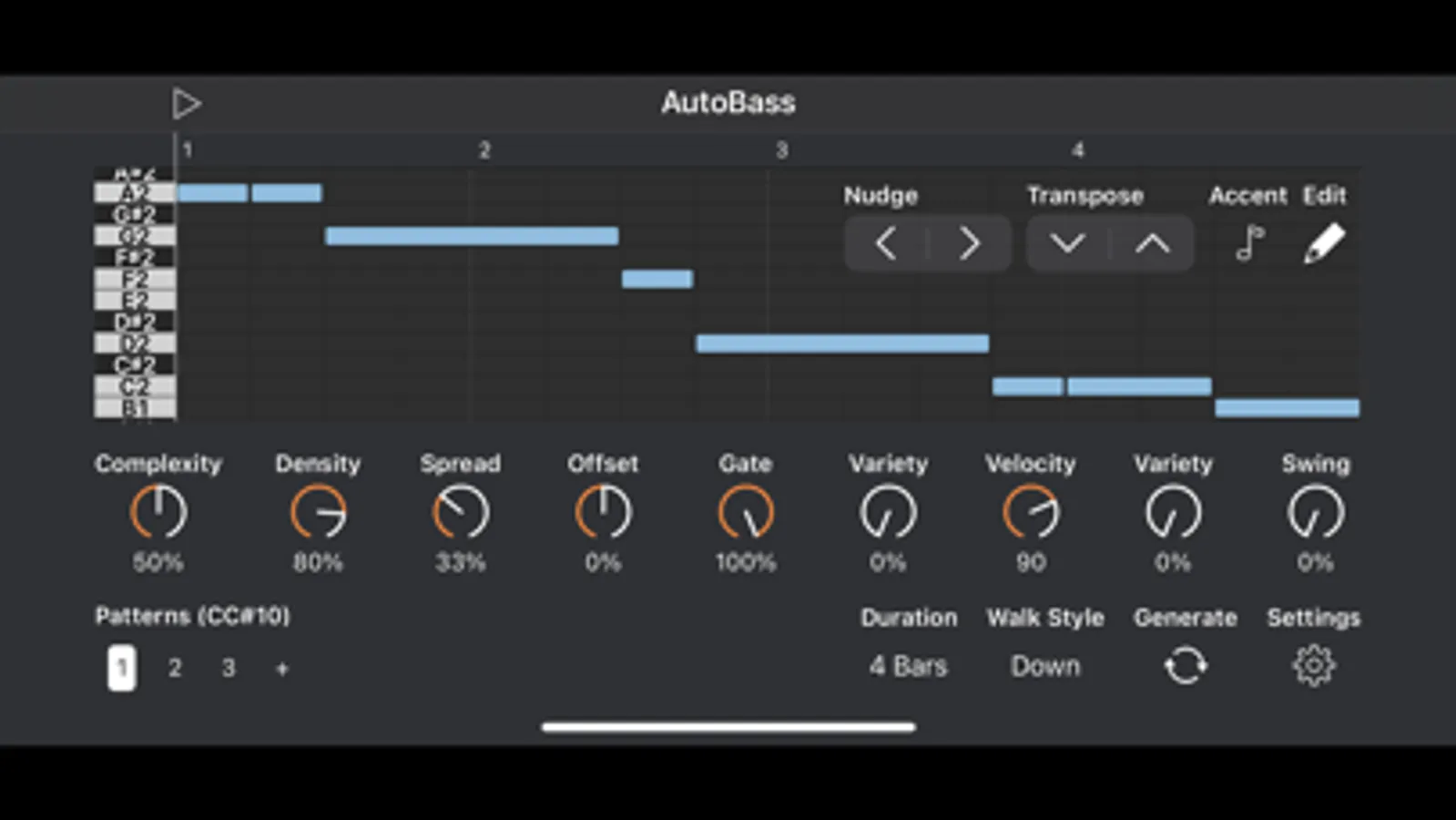Open Settings via the gear icon
Screen dimensions: 1456x820
[1314, 666]
